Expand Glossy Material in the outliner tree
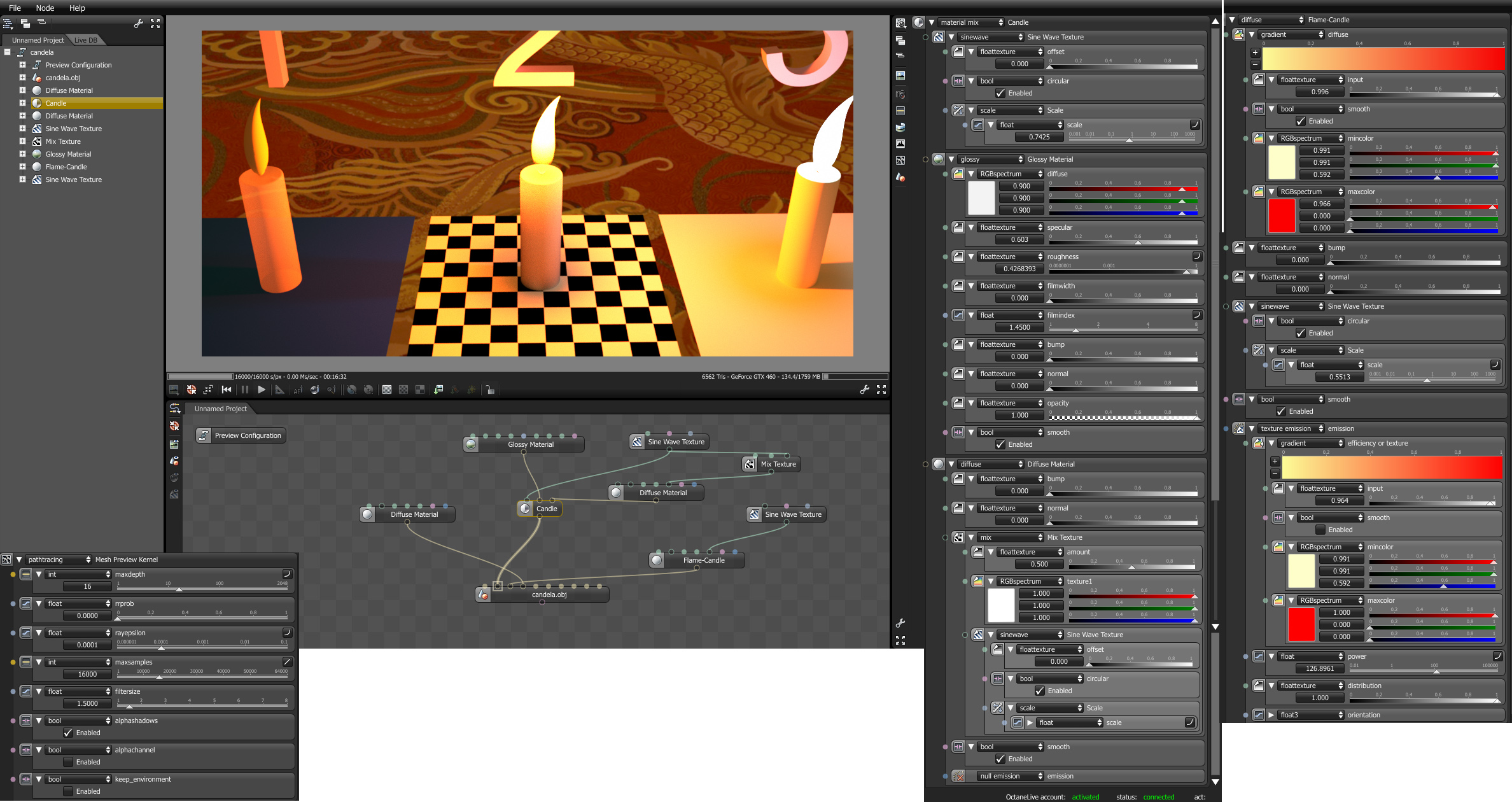This screenshot has width=1512, height=802. coord(22,154)
